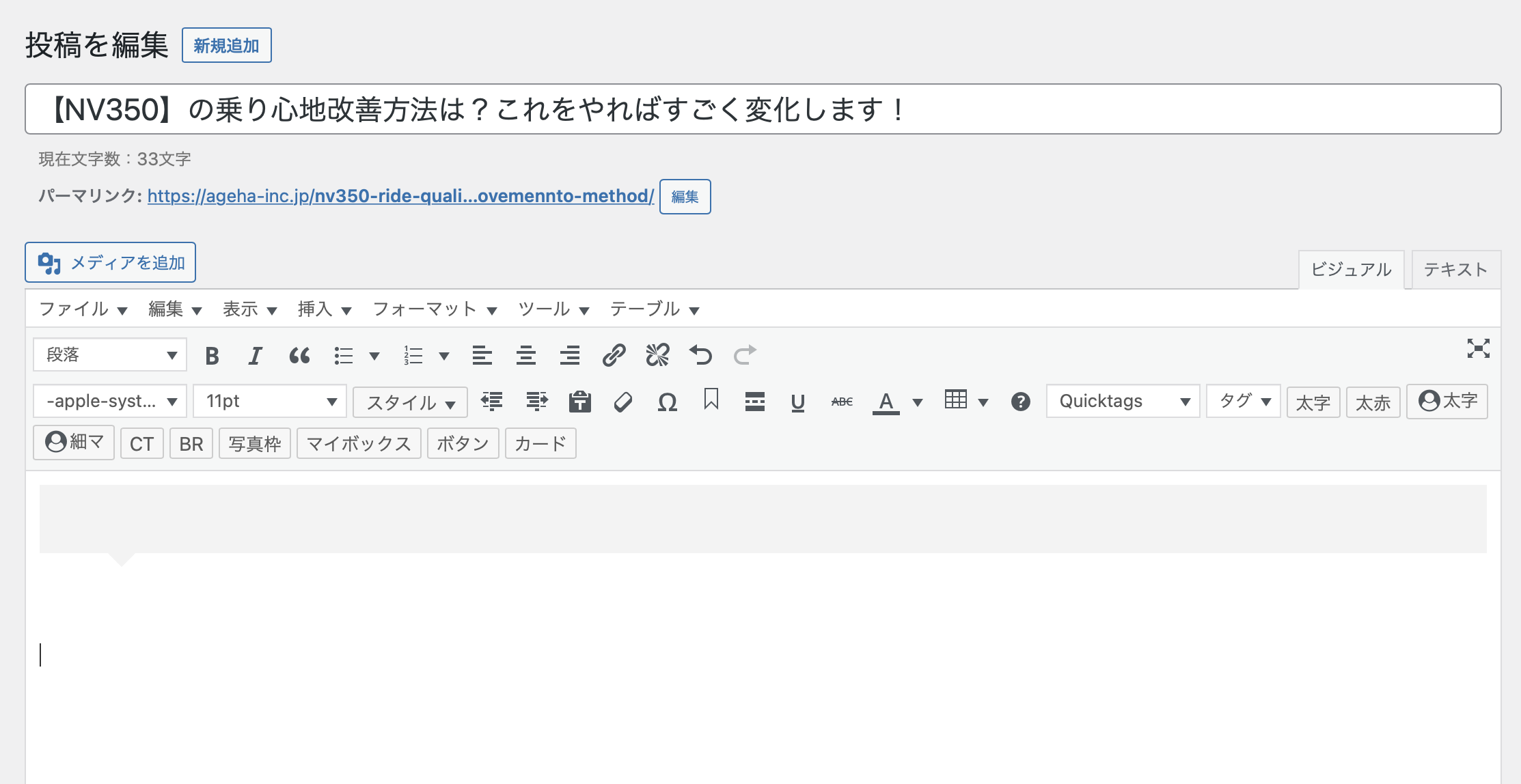Undo the last edit

(701, 355)
